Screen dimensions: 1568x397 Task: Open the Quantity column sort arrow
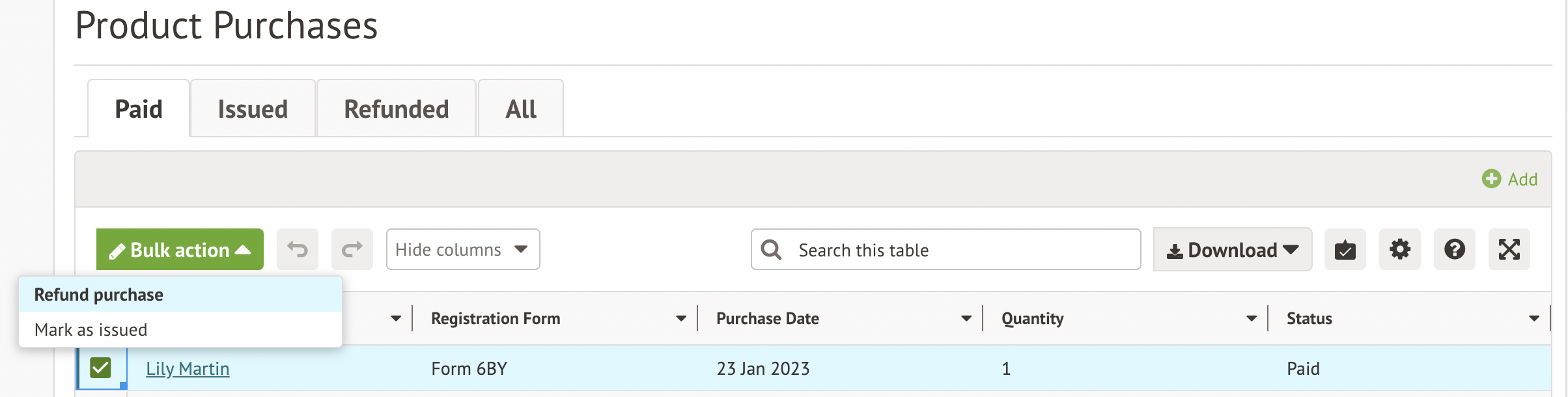pos(1251,318)
